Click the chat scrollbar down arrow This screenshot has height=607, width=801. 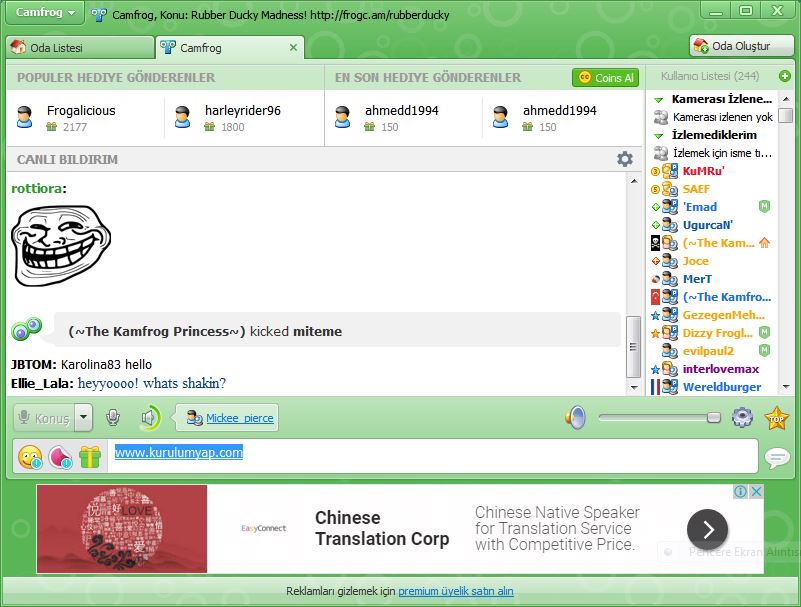633,387
